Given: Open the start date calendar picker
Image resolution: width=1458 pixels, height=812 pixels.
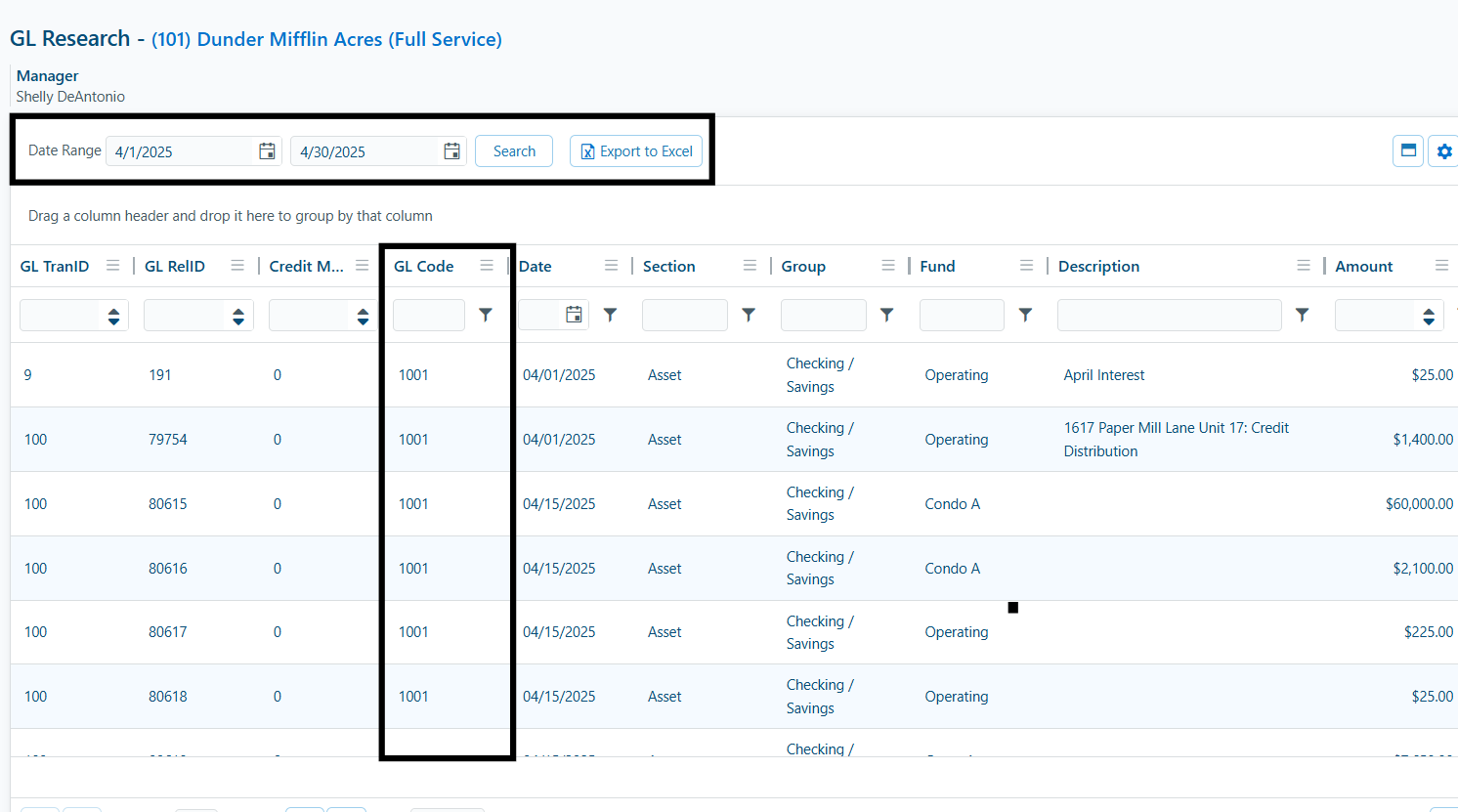Looking at the screenshot, I should tap(267, 151).
